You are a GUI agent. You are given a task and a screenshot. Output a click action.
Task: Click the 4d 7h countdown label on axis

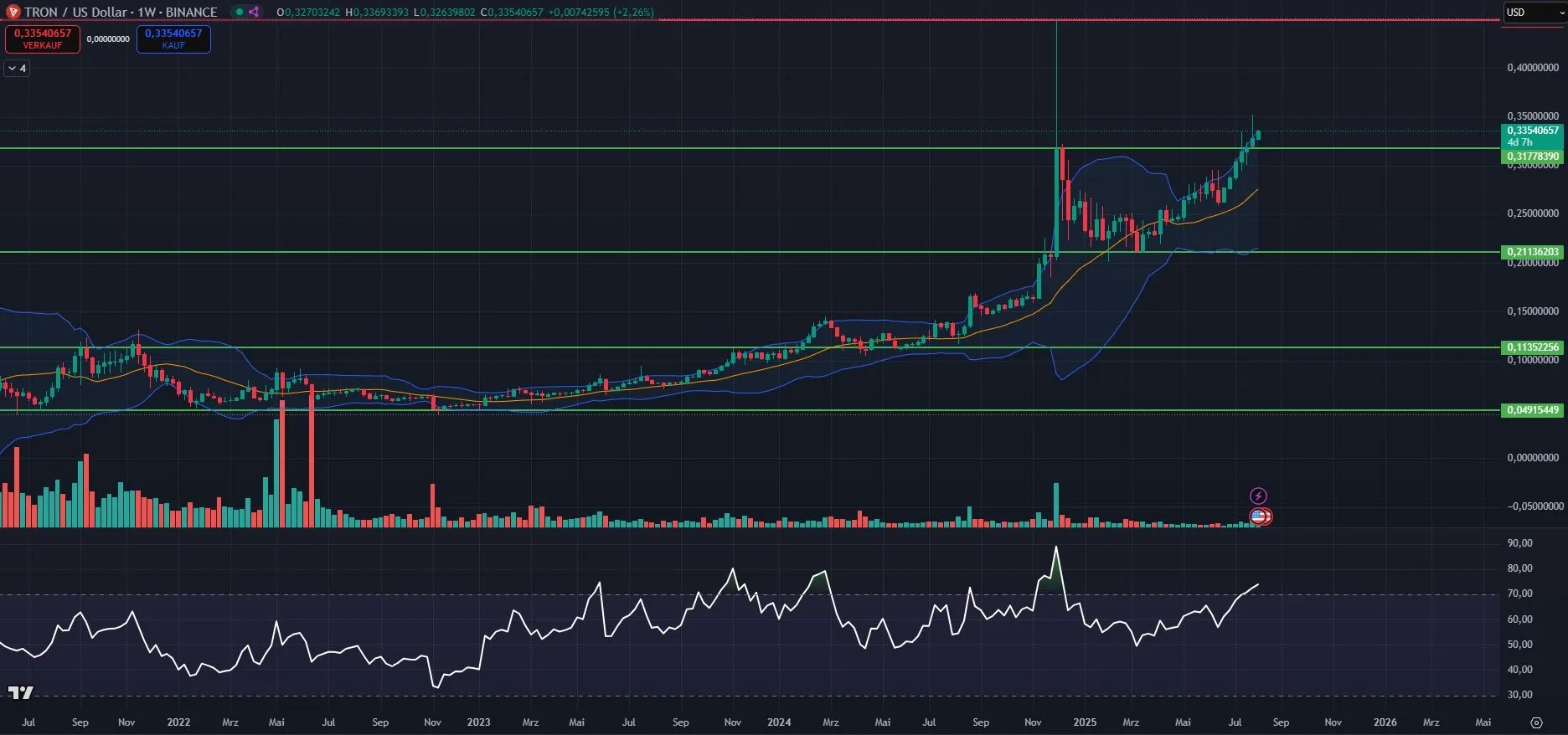[1520, 142]
